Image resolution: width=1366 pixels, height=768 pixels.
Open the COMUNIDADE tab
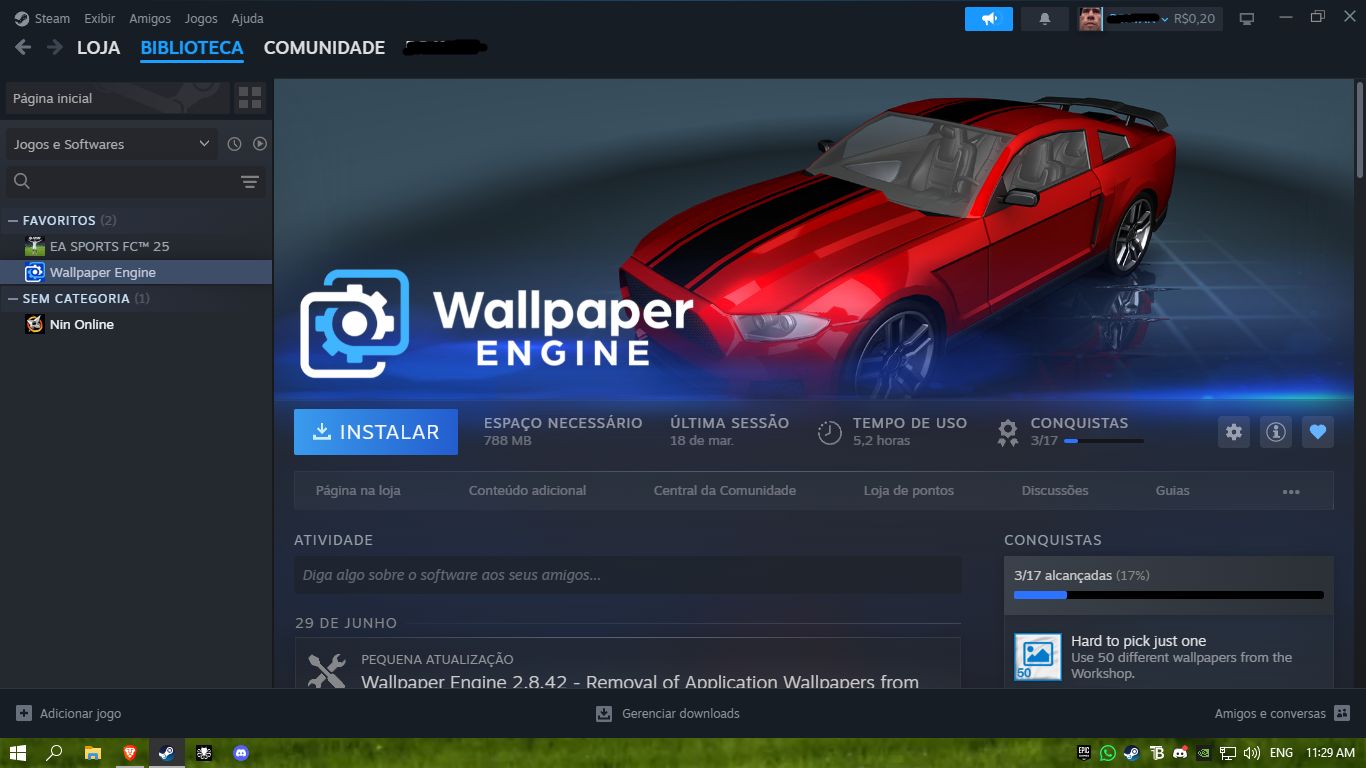click(x=324, y=47)
